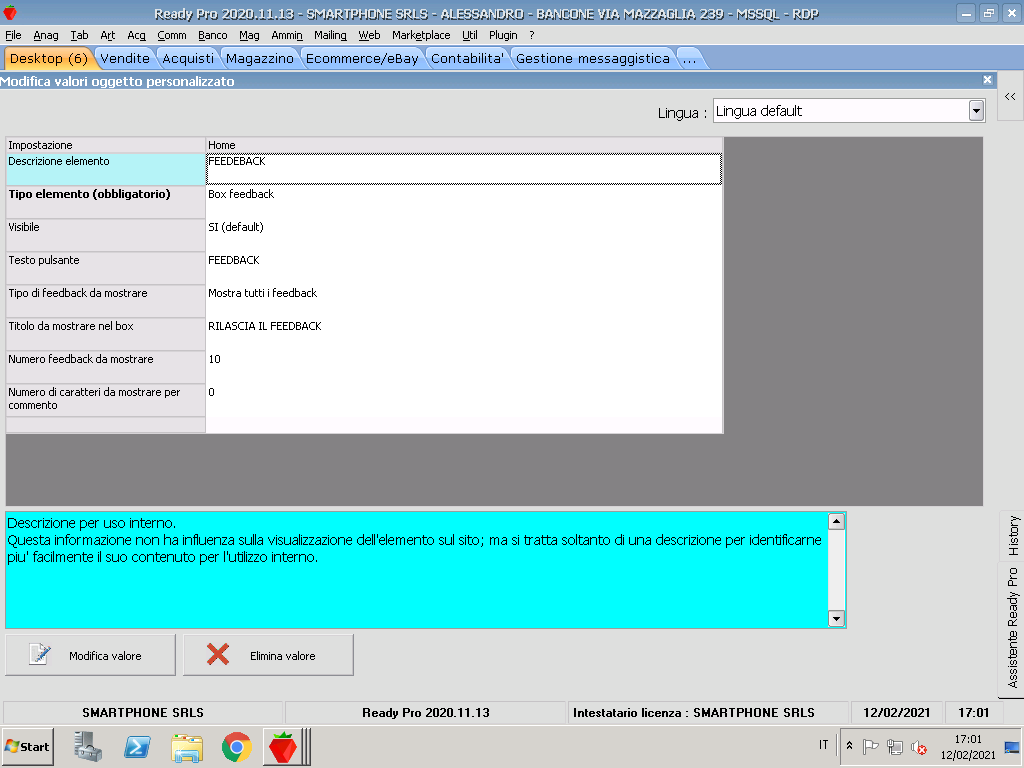Image resolution: width=1024 pixels, height=768 pixels.
Task: Open the Comm menu
Action: [x=172, y=35]
